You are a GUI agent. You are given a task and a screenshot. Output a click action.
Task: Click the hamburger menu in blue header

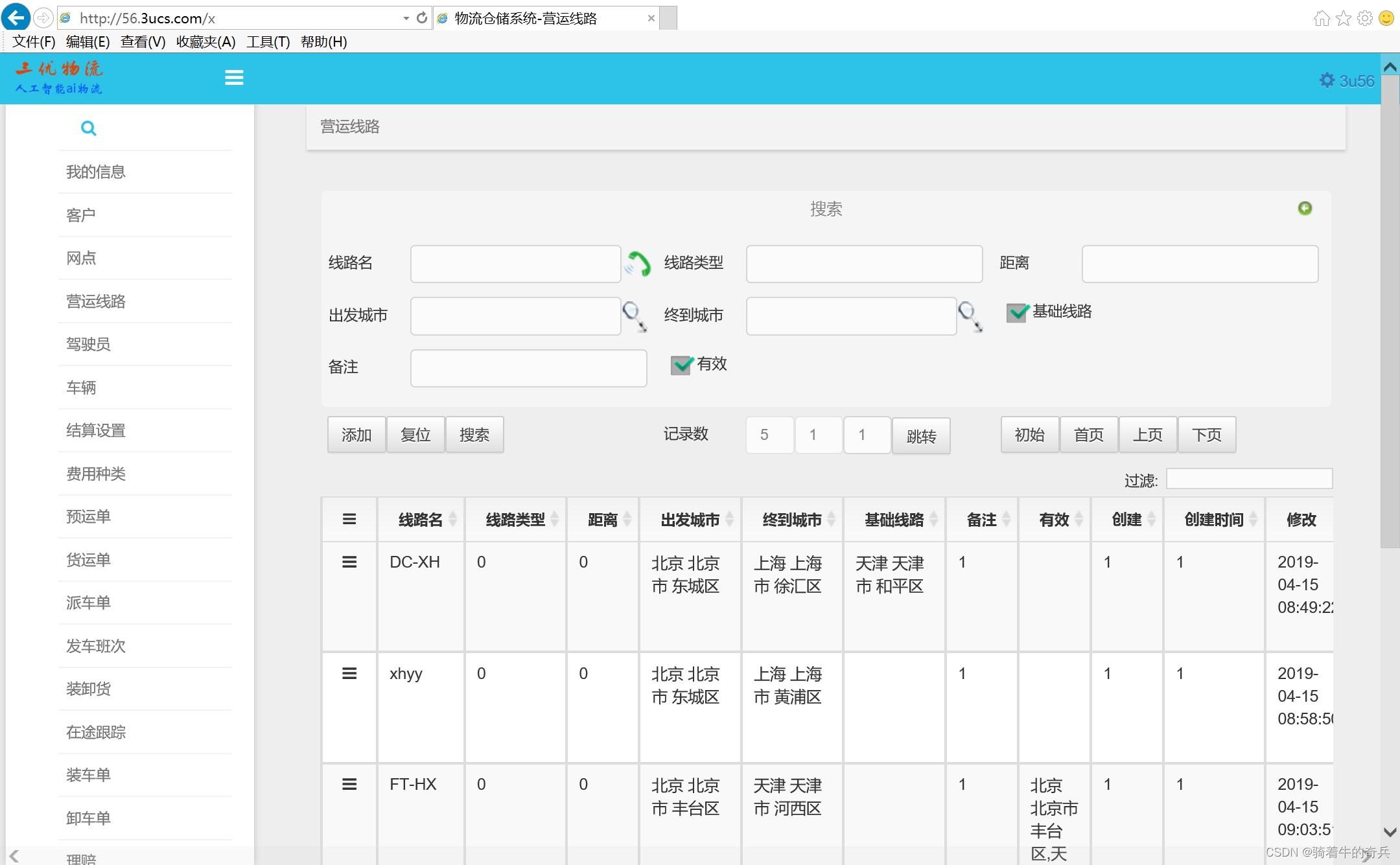pyautogui.click(x=234, y=78)
